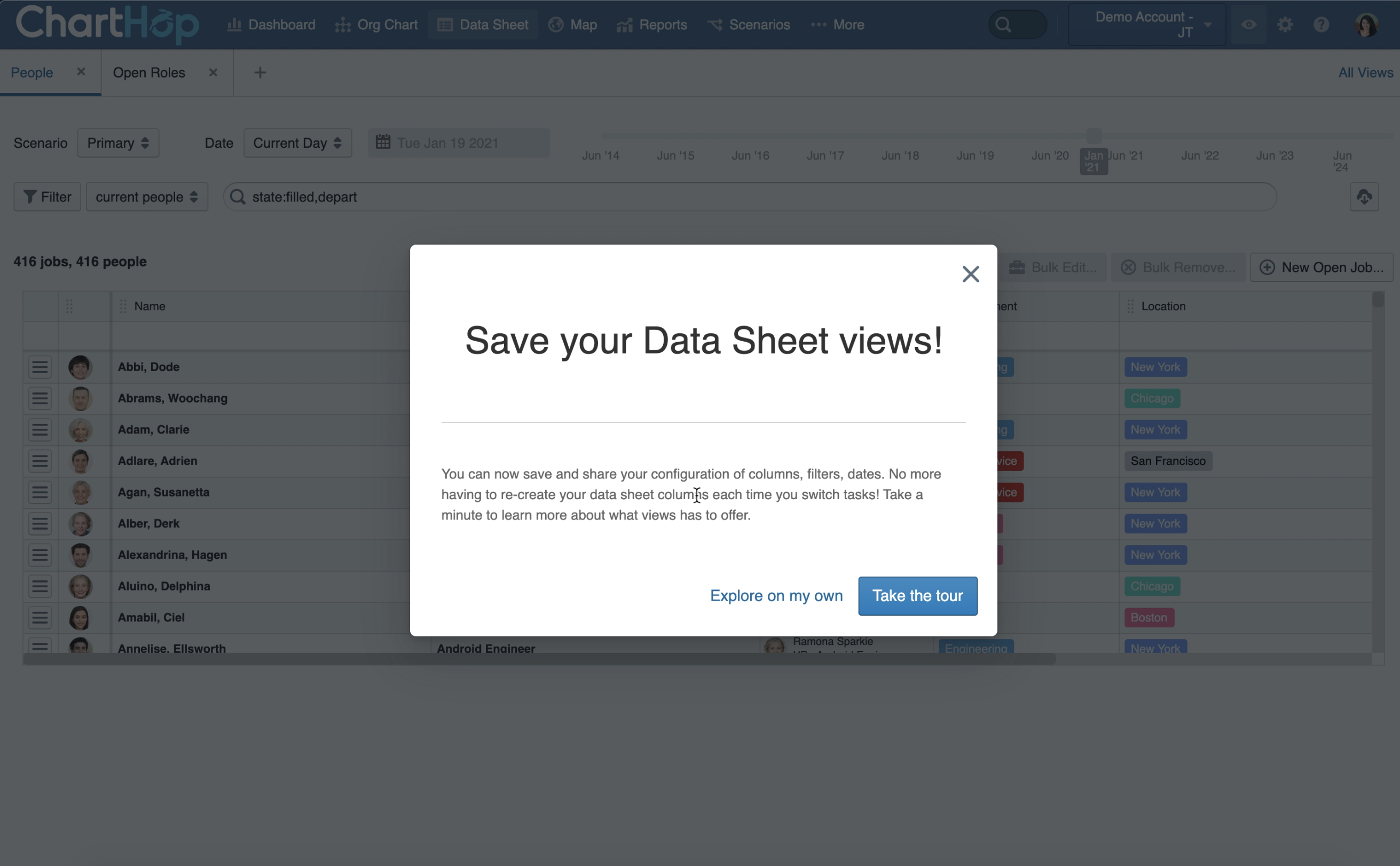Image resolution: width=1400 pixels, height=866 pixels.
Task: Expand the current people selector
Action: 147,197
